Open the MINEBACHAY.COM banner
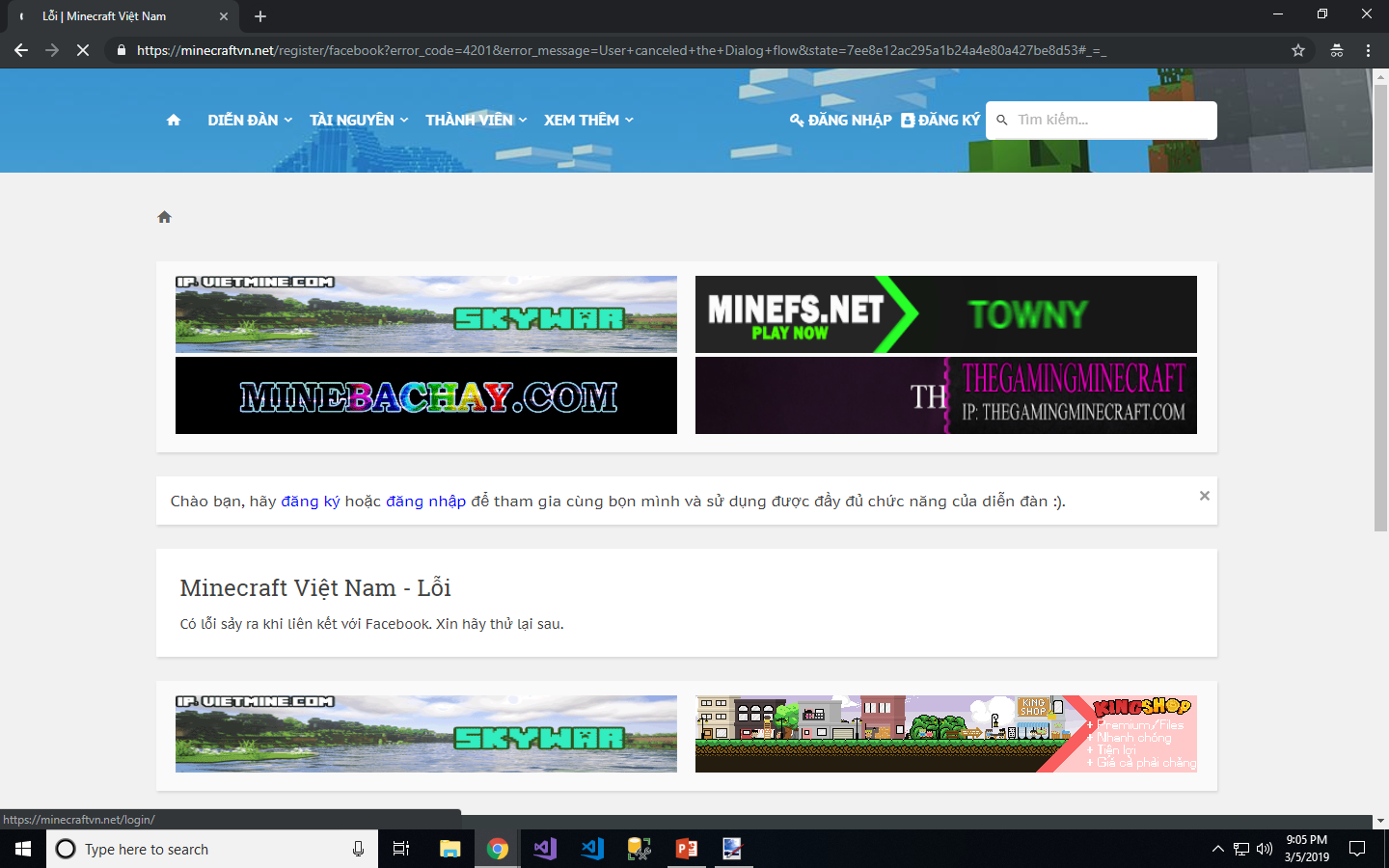 (426, 395)
